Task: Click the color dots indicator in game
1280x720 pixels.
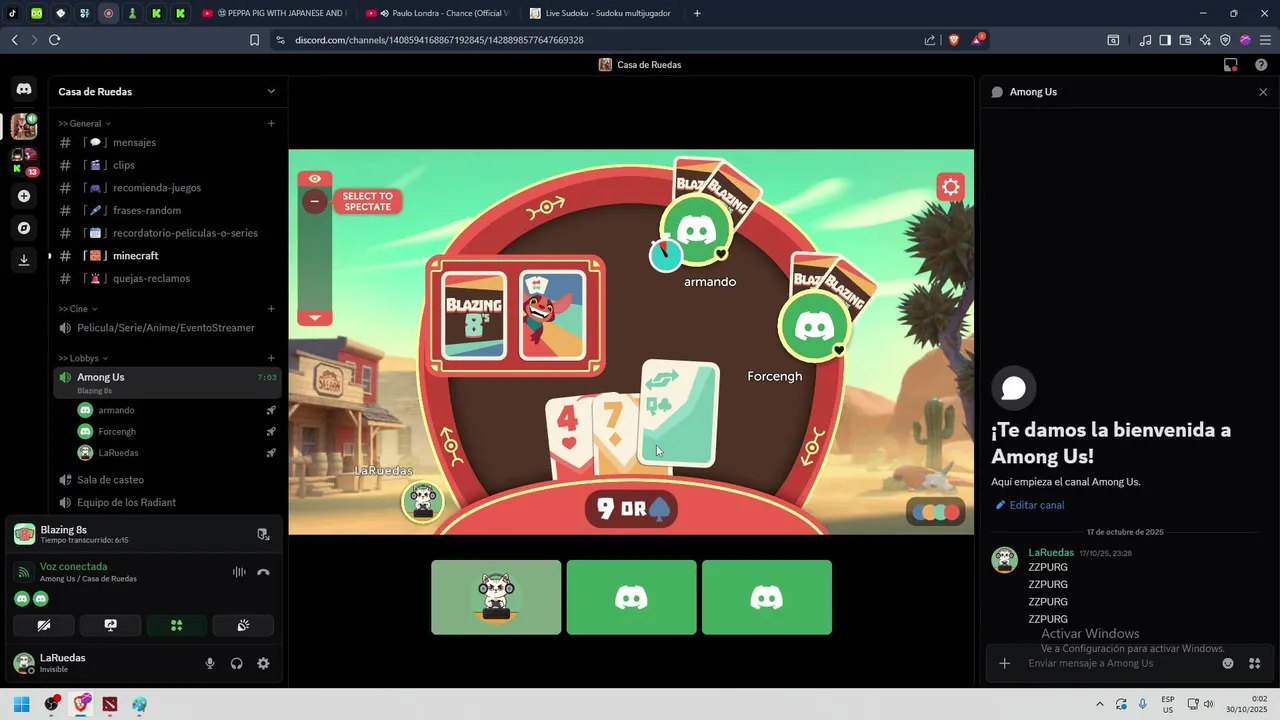Action: pos(936,512)
